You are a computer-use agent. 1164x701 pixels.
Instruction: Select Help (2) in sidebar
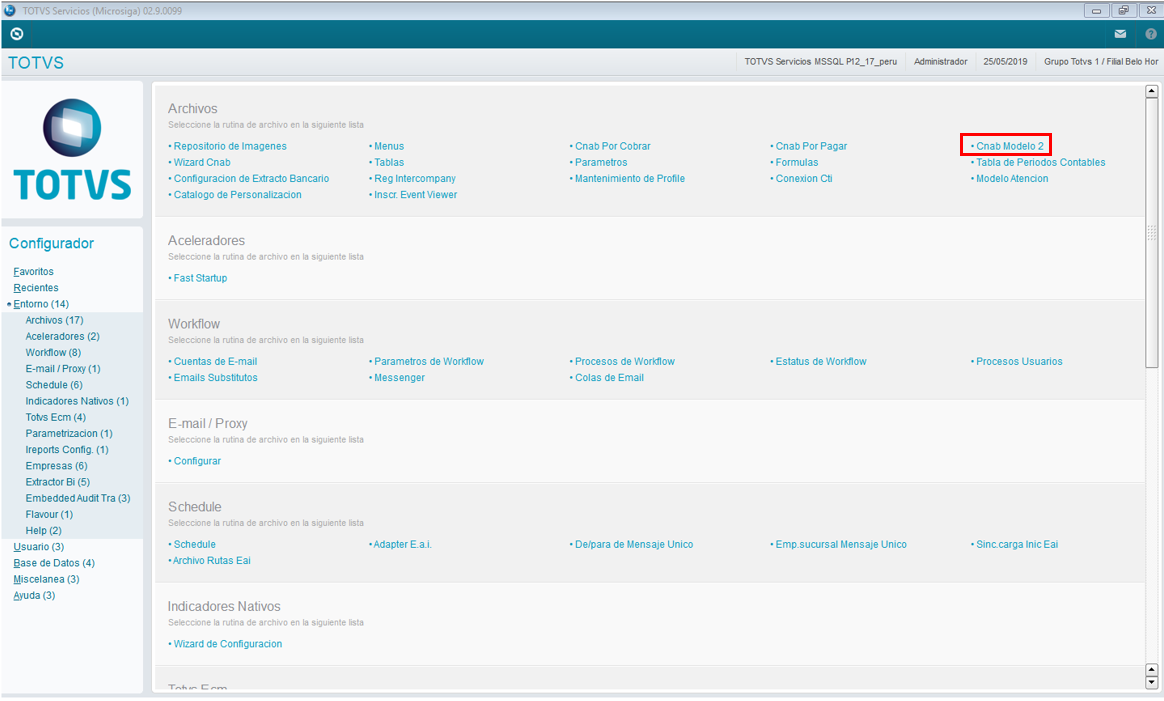(44, 531)
